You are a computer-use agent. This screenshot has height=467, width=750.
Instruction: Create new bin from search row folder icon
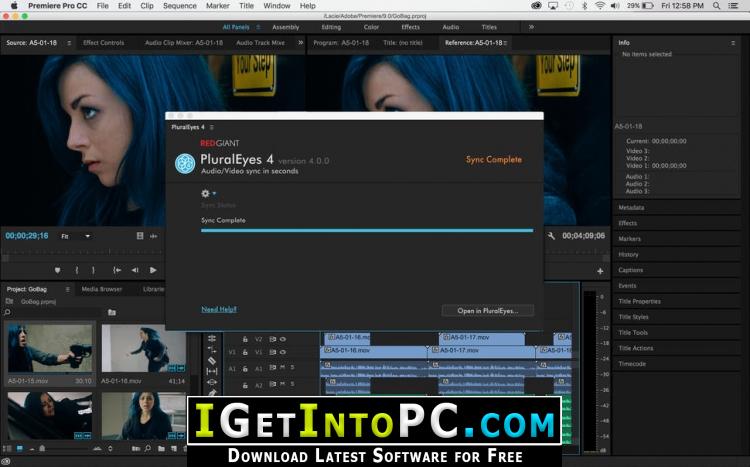(x=112, y=312)
